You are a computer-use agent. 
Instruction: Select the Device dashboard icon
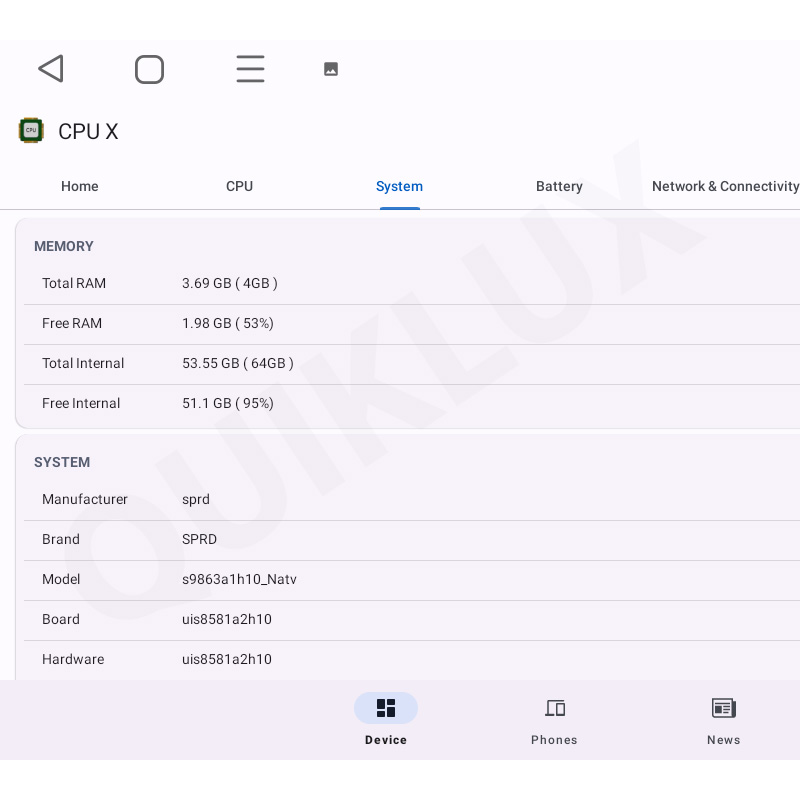(386, 709)
